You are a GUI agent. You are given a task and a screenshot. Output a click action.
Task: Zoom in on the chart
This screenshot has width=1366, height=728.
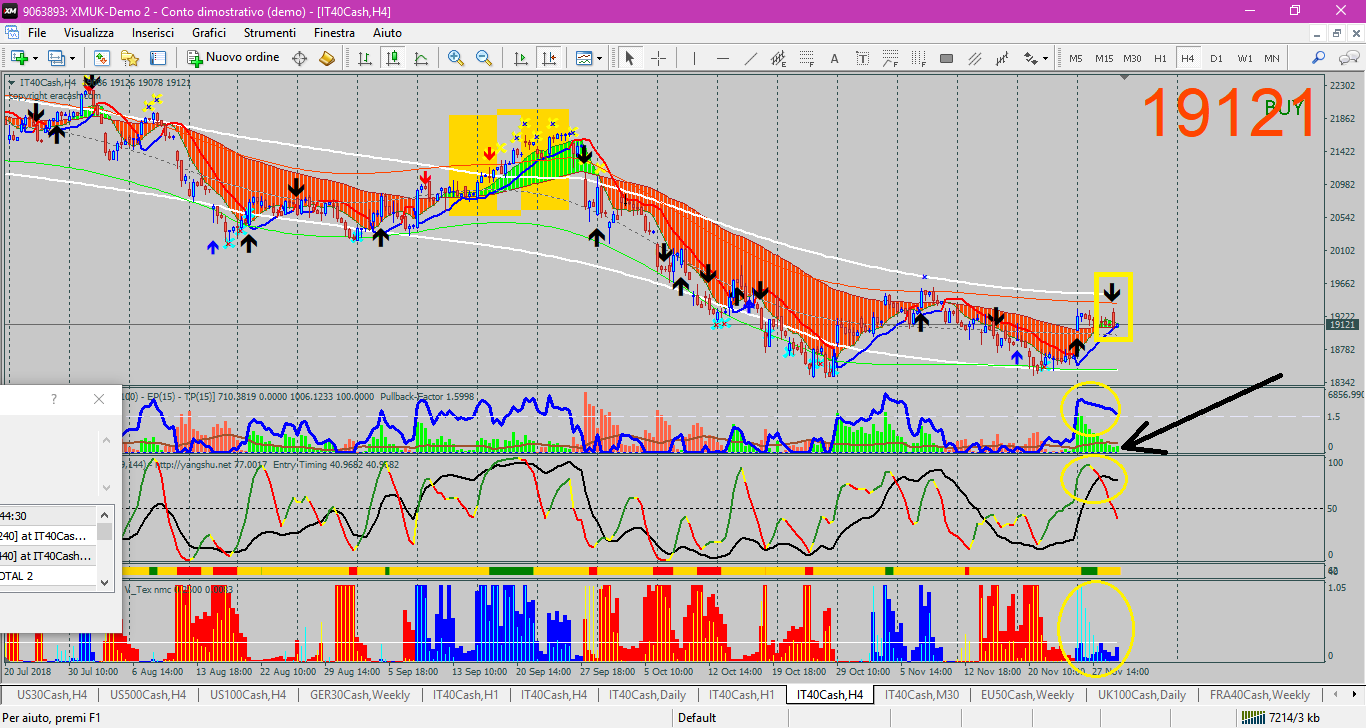click(x=456, y=58)
